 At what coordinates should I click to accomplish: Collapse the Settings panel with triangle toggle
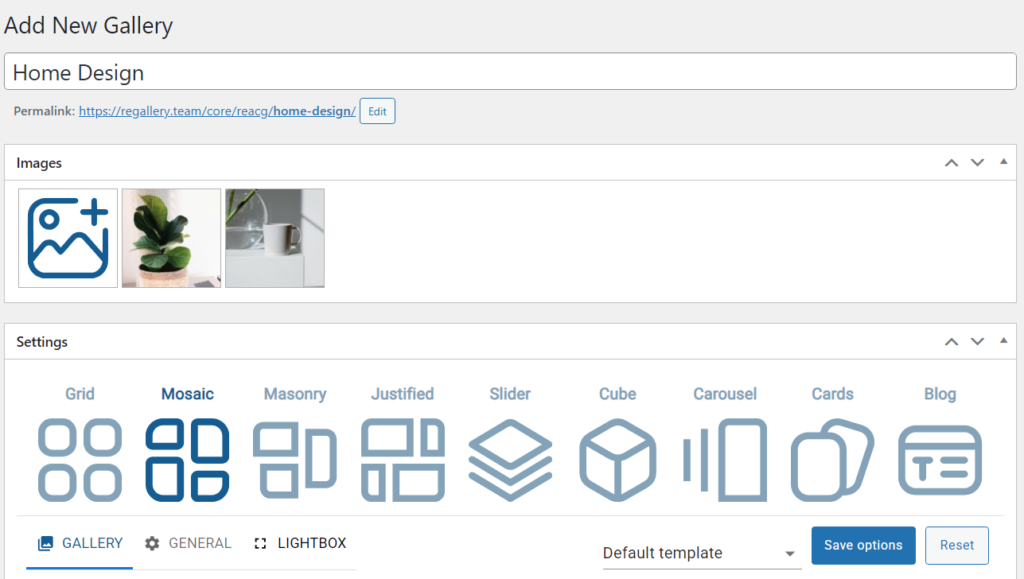tap(1003, 342)
